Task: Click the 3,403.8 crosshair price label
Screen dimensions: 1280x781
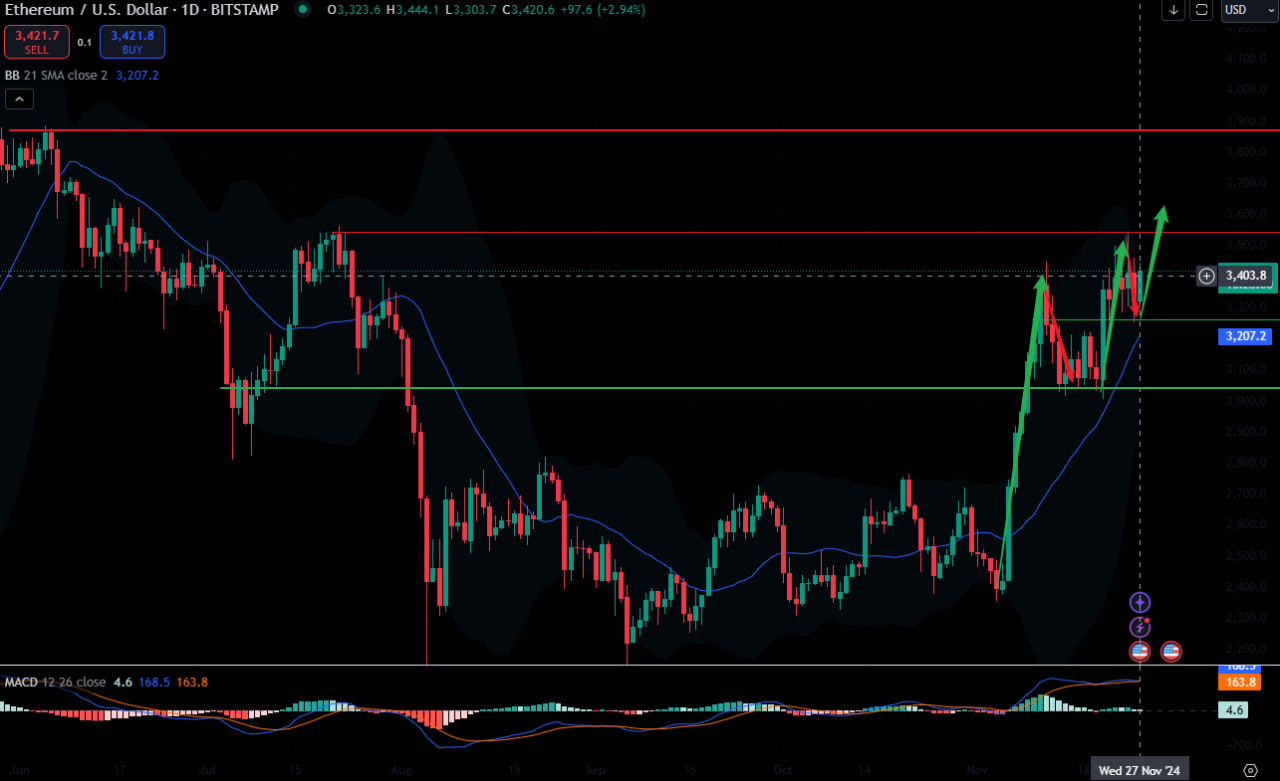Action: (1246, 276)
